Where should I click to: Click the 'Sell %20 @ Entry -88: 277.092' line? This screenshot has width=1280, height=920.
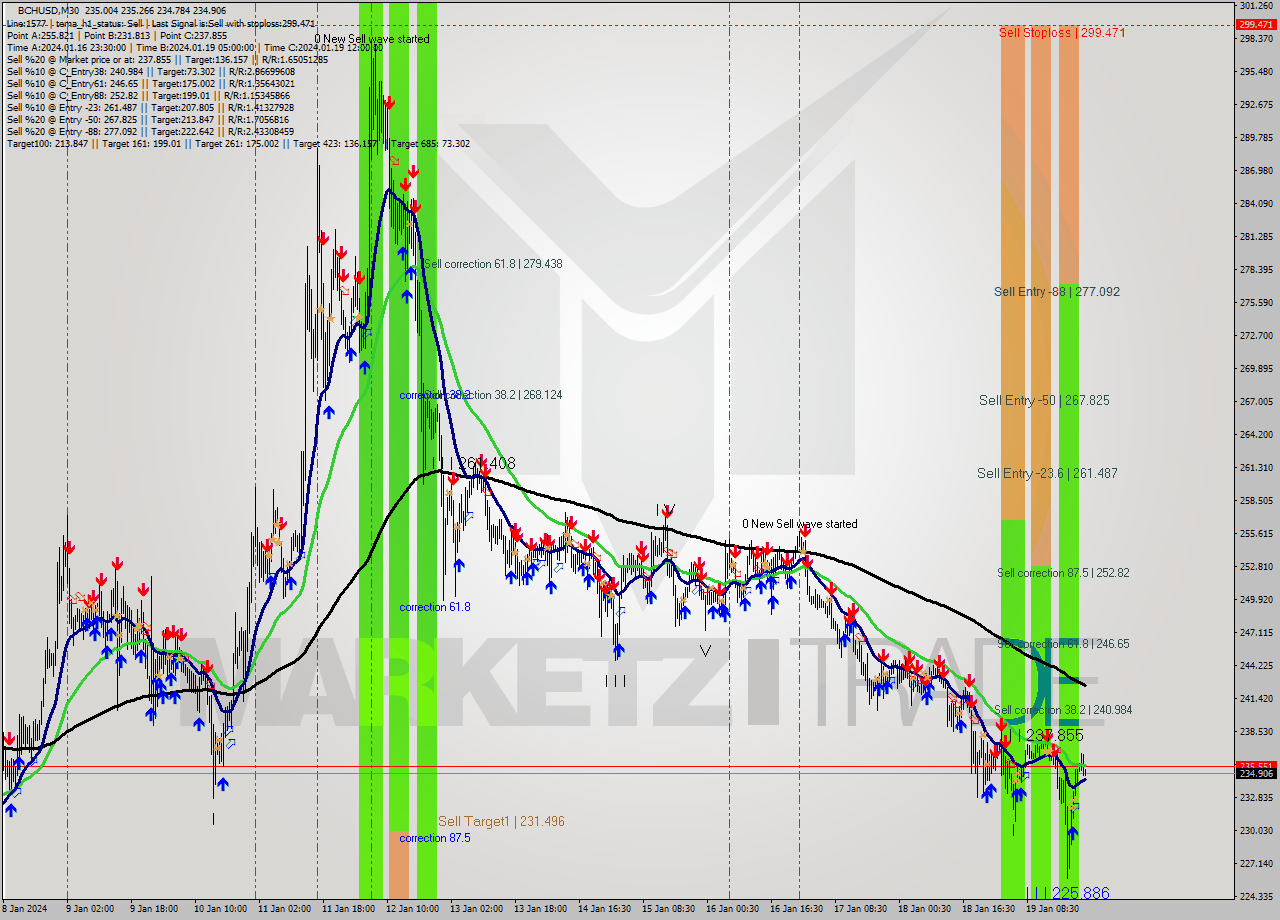150,131
